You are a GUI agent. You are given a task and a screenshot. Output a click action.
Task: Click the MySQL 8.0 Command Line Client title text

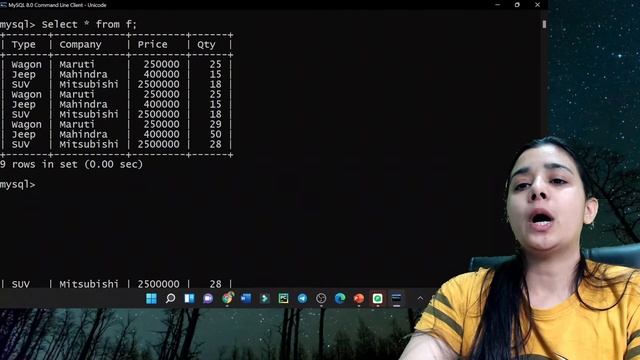point(57,5)
